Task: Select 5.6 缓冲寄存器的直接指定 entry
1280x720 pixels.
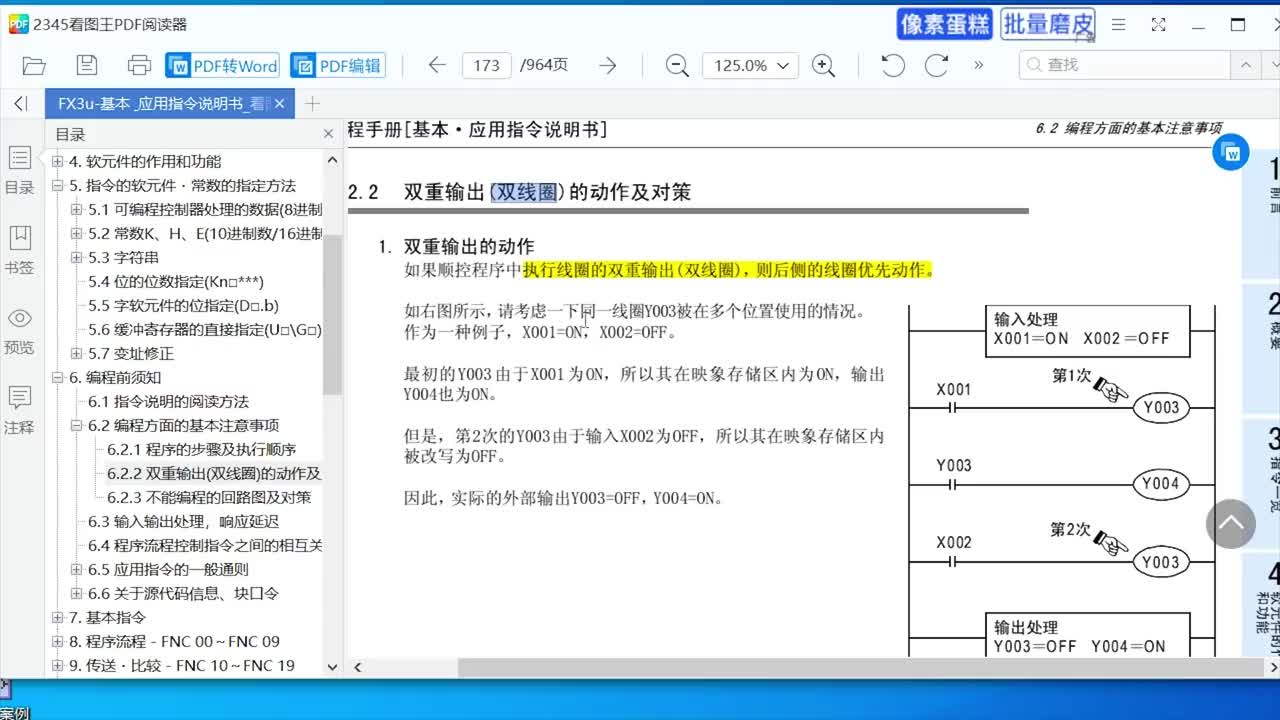Action: (x=205, y=330)
